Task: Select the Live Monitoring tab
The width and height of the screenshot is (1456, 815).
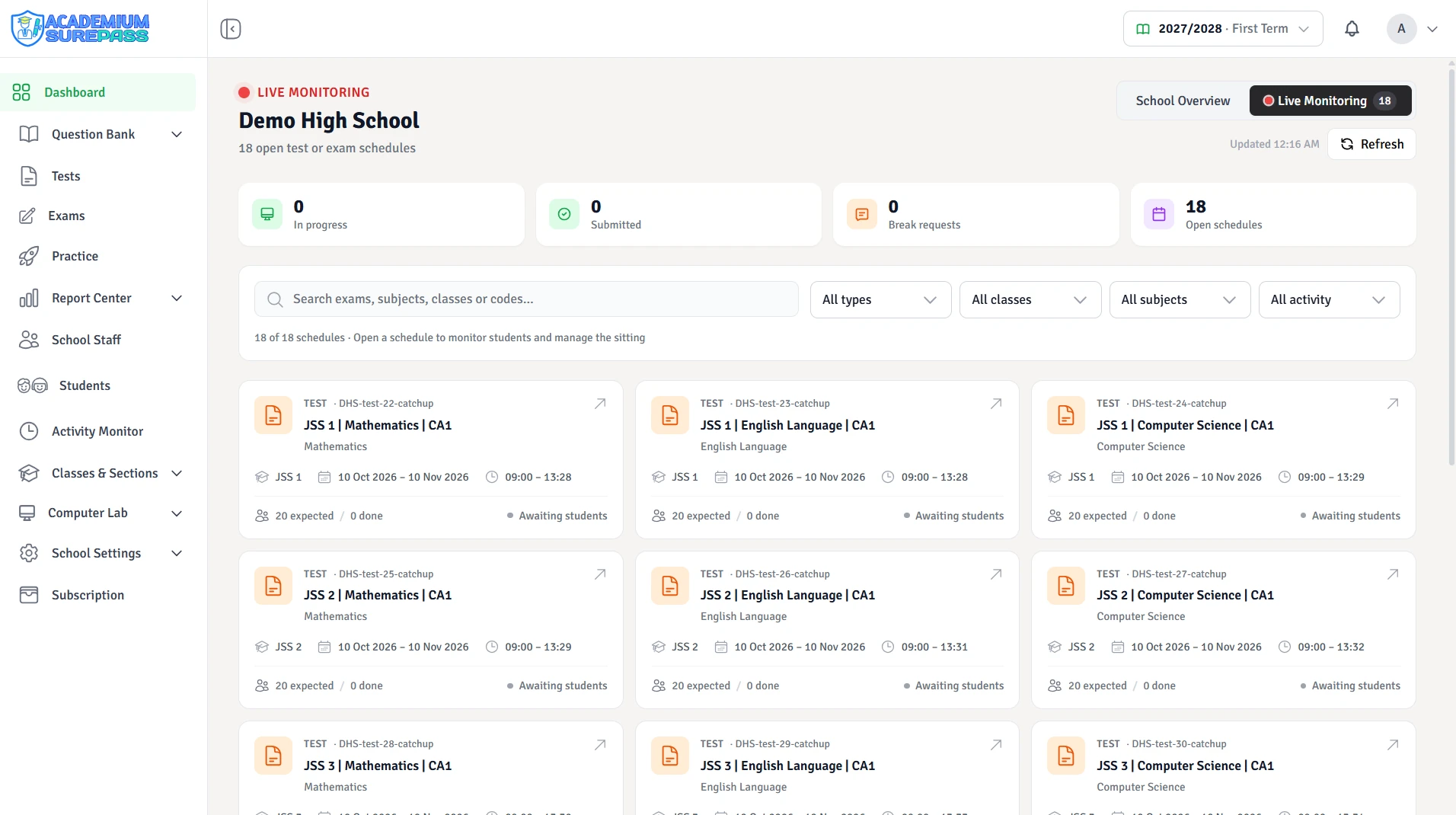Action: (x=1330, y=101)
